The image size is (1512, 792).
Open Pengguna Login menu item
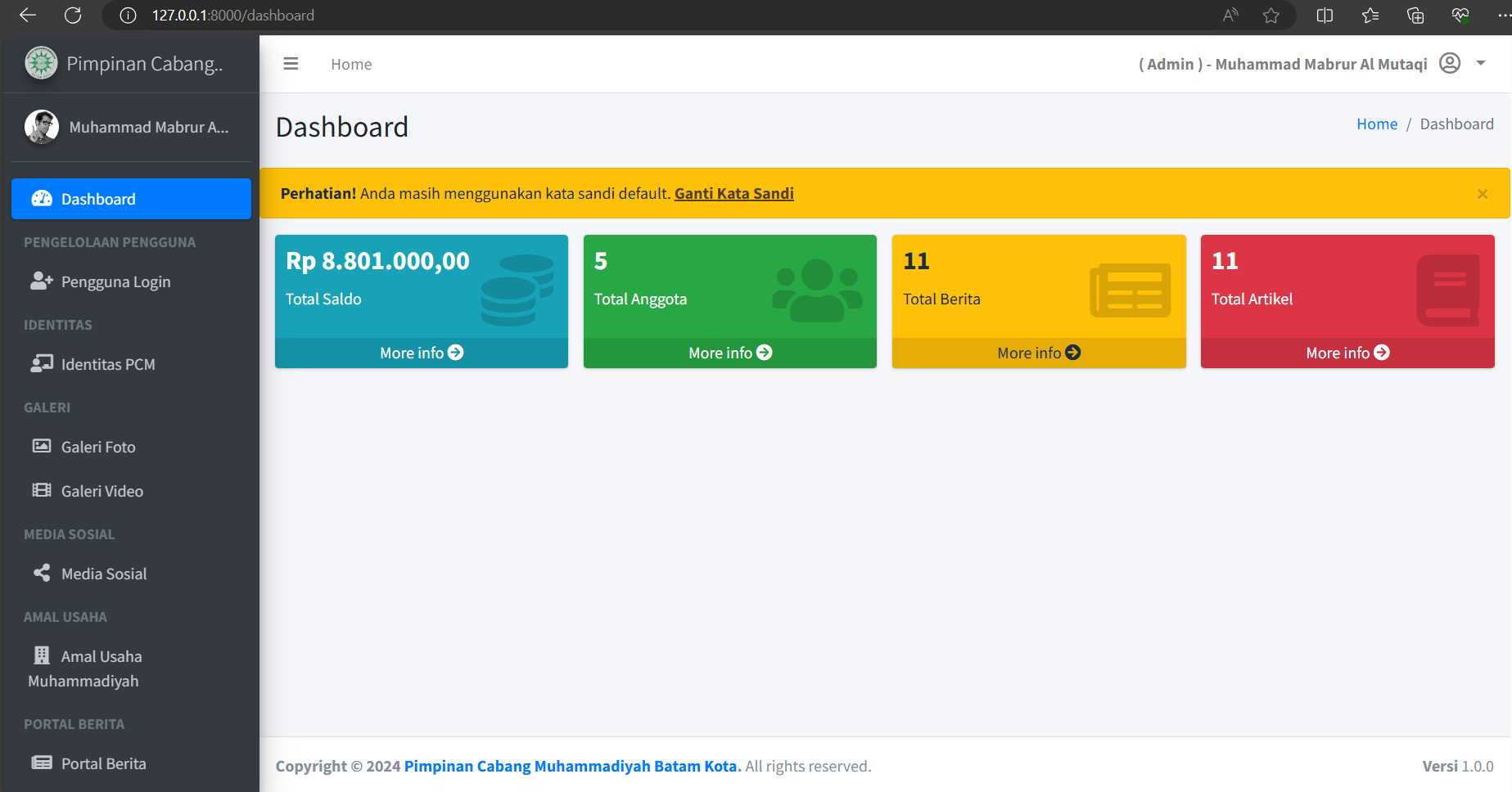pyautogui.click(x=131, y=281)
